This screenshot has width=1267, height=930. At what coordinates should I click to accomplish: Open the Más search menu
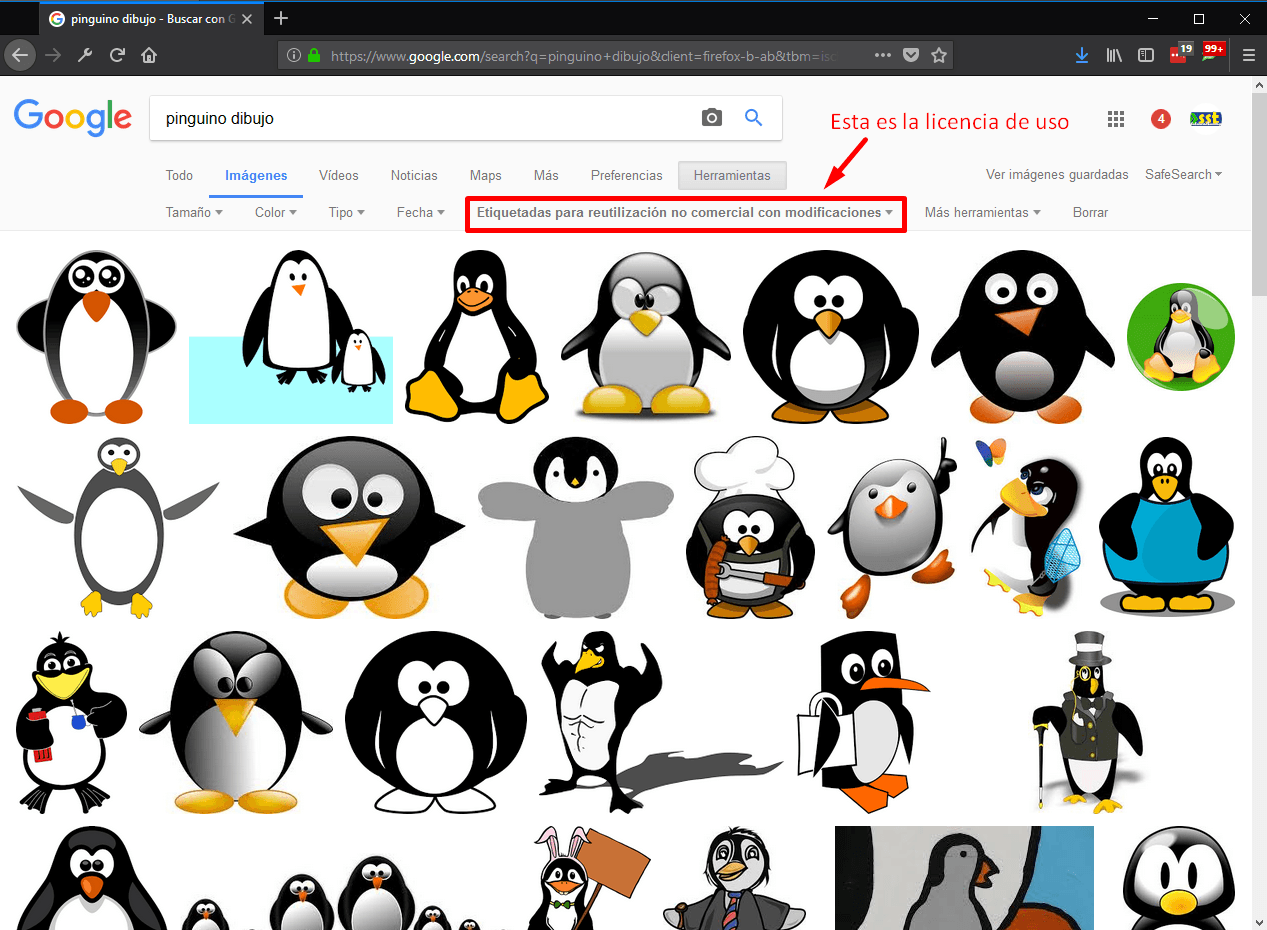(546, 175)
